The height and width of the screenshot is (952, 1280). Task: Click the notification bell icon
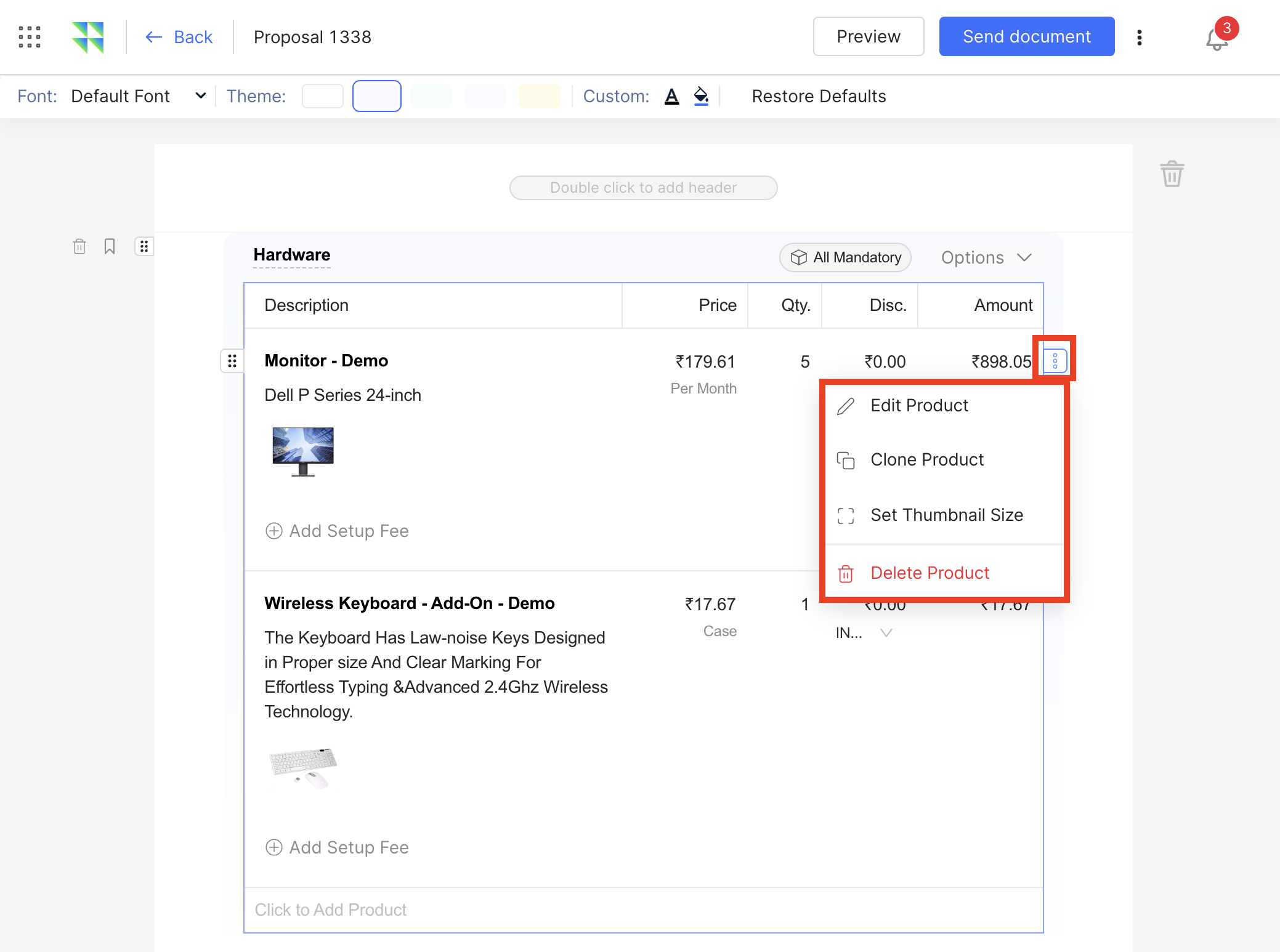[1216, 39]
